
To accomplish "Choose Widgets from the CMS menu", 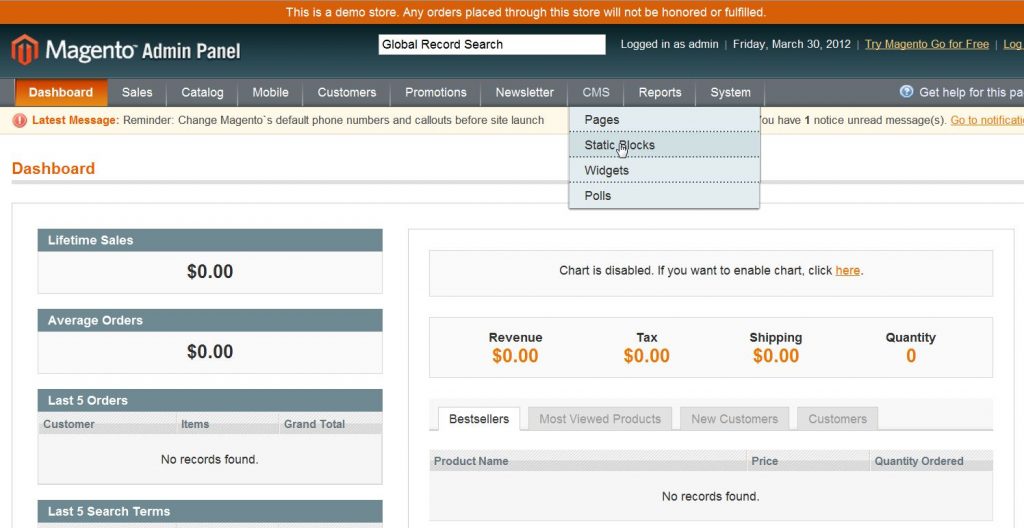I will 606,170.
